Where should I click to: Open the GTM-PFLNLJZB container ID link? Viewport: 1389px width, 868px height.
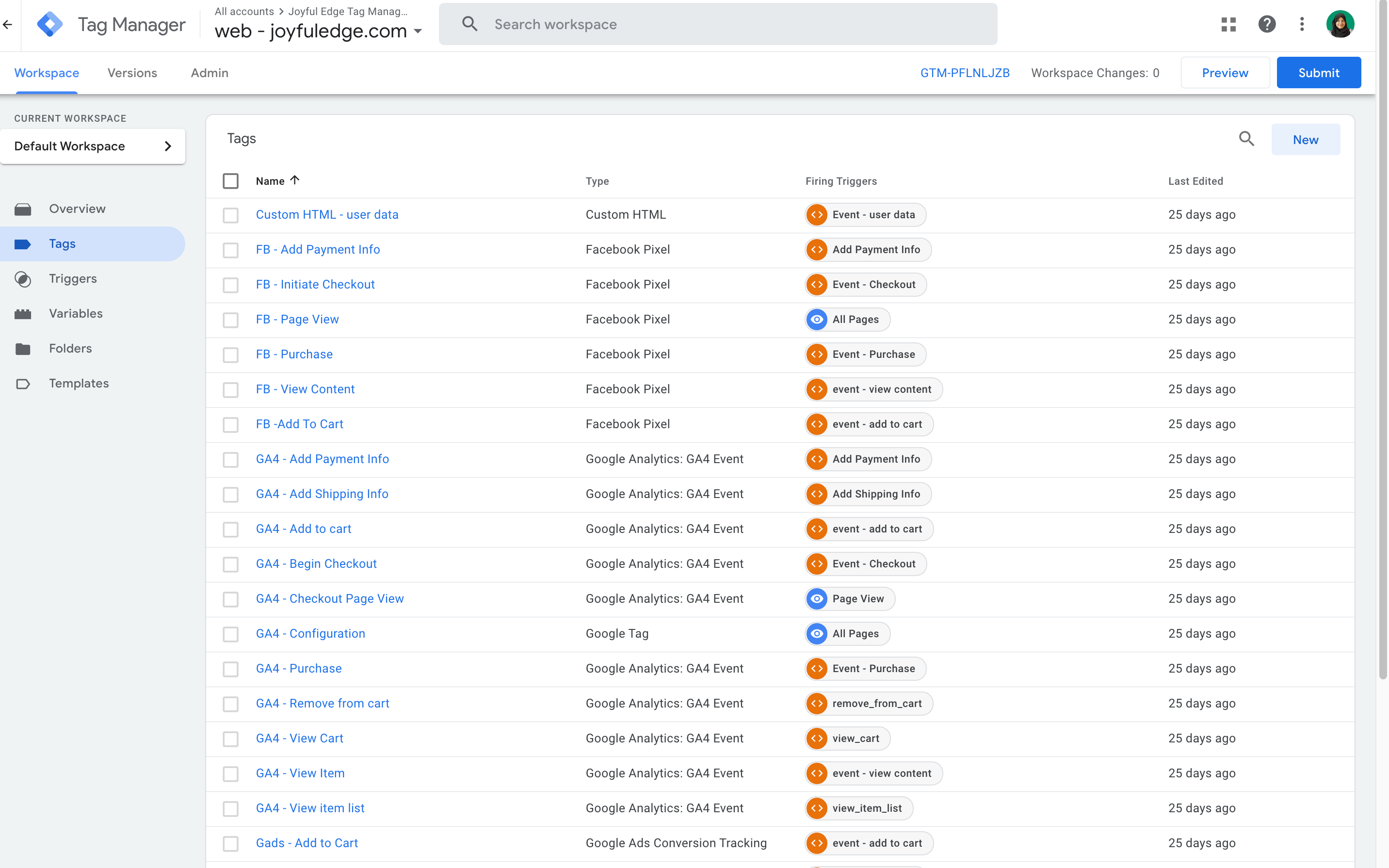(965, 73)
